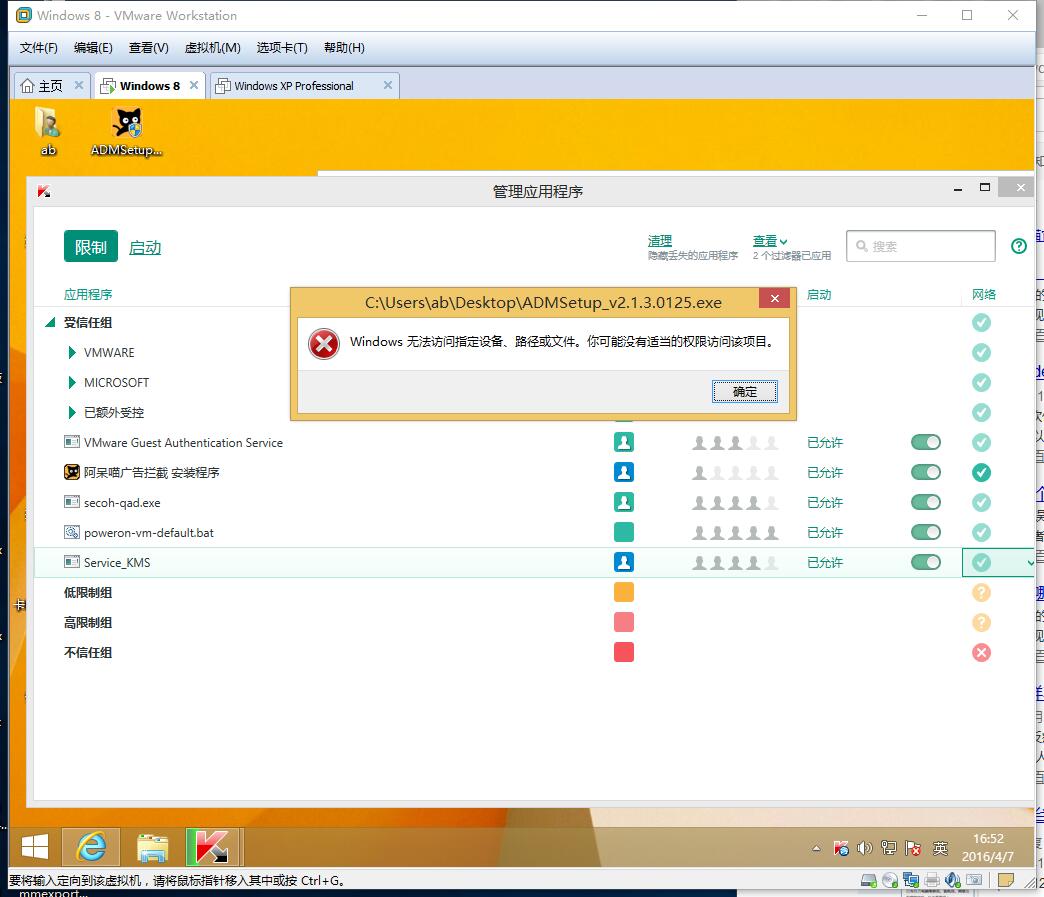This screenshot has width=1044, height=897.
Task: Click the Kaspersky tray icon
Action: point(841,848)
